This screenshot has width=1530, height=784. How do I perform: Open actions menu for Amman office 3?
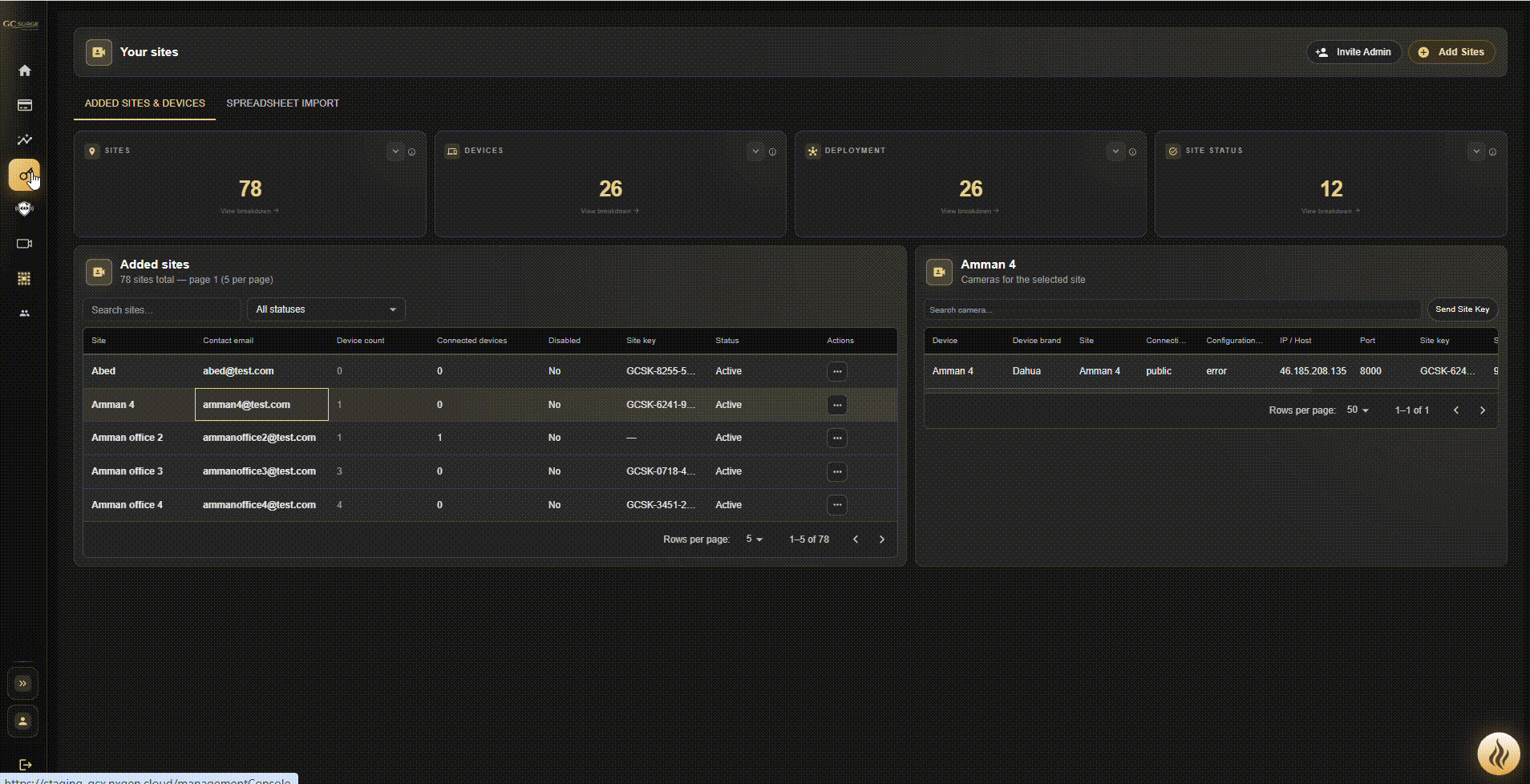(837, 471)
